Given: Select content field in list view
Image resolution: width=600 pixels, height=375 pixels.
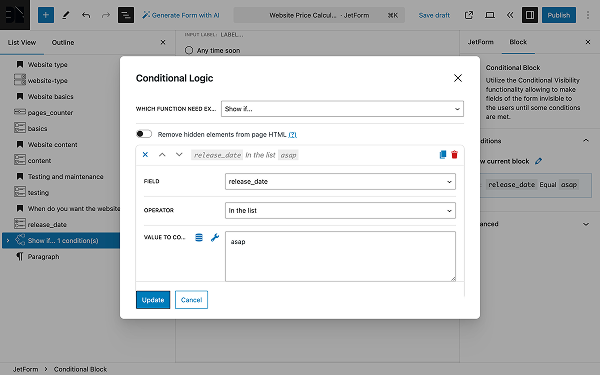Looking at the screenshot, I should coord(39,161).
